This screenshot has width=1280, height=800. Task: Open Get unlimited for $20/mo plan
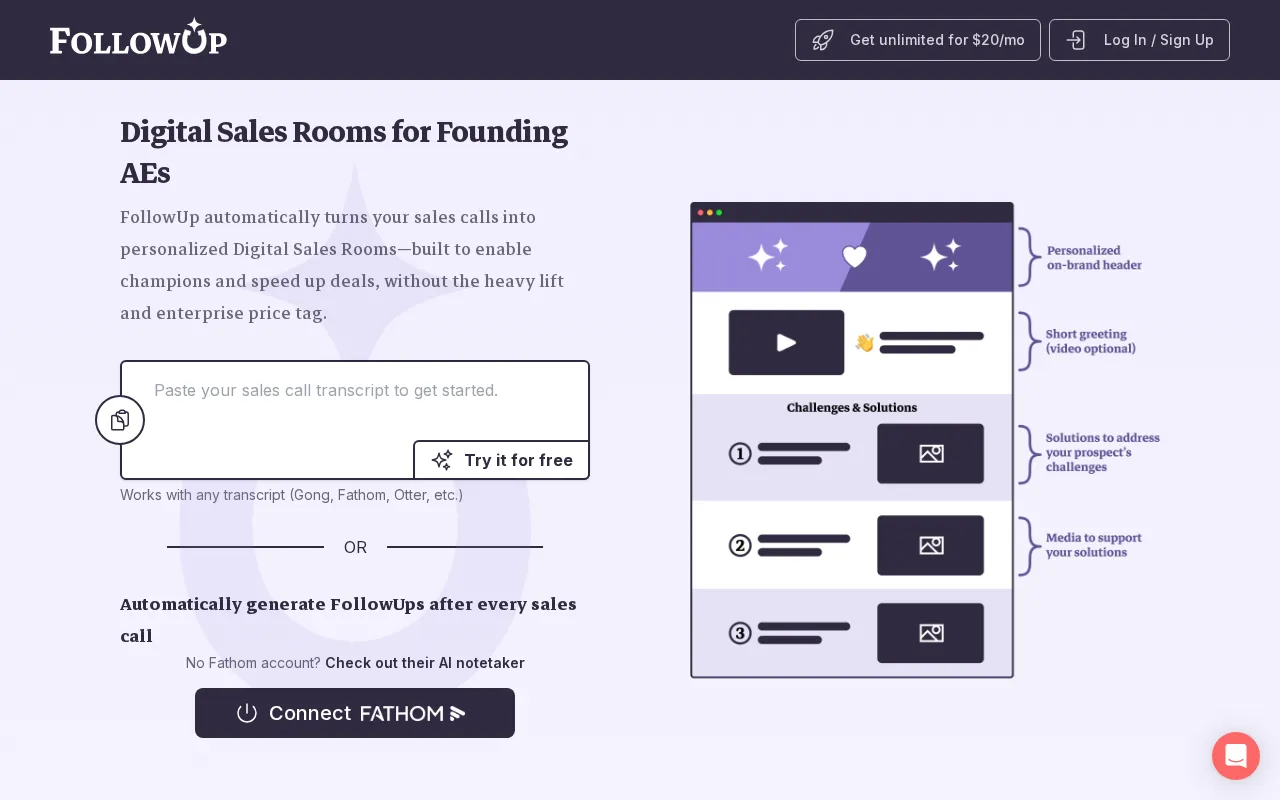click(918, 40)
